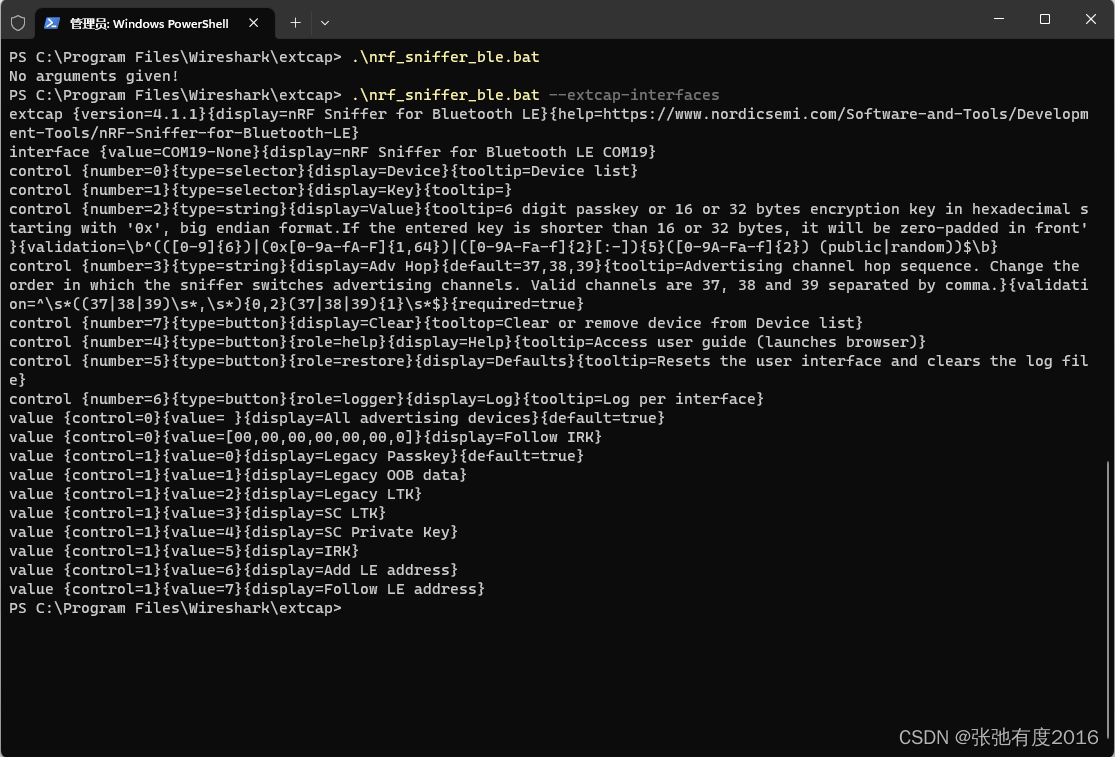Click the first '.\nrf_sniffer_ble.bat' command
This screenshot has height=757, width=1115.
445,57
